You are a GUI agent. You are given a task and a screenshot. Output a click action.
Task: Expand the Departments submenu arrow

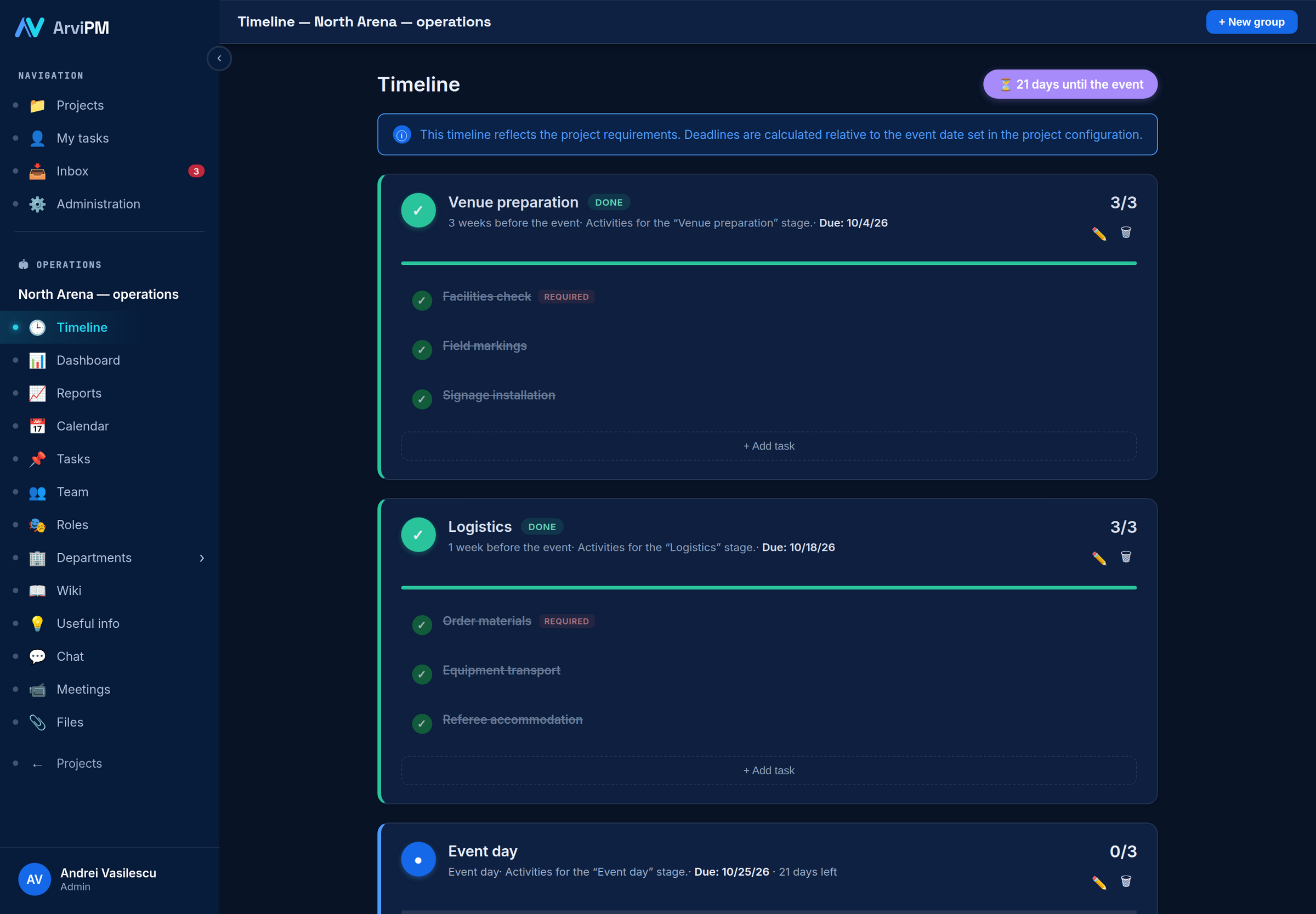202,558
